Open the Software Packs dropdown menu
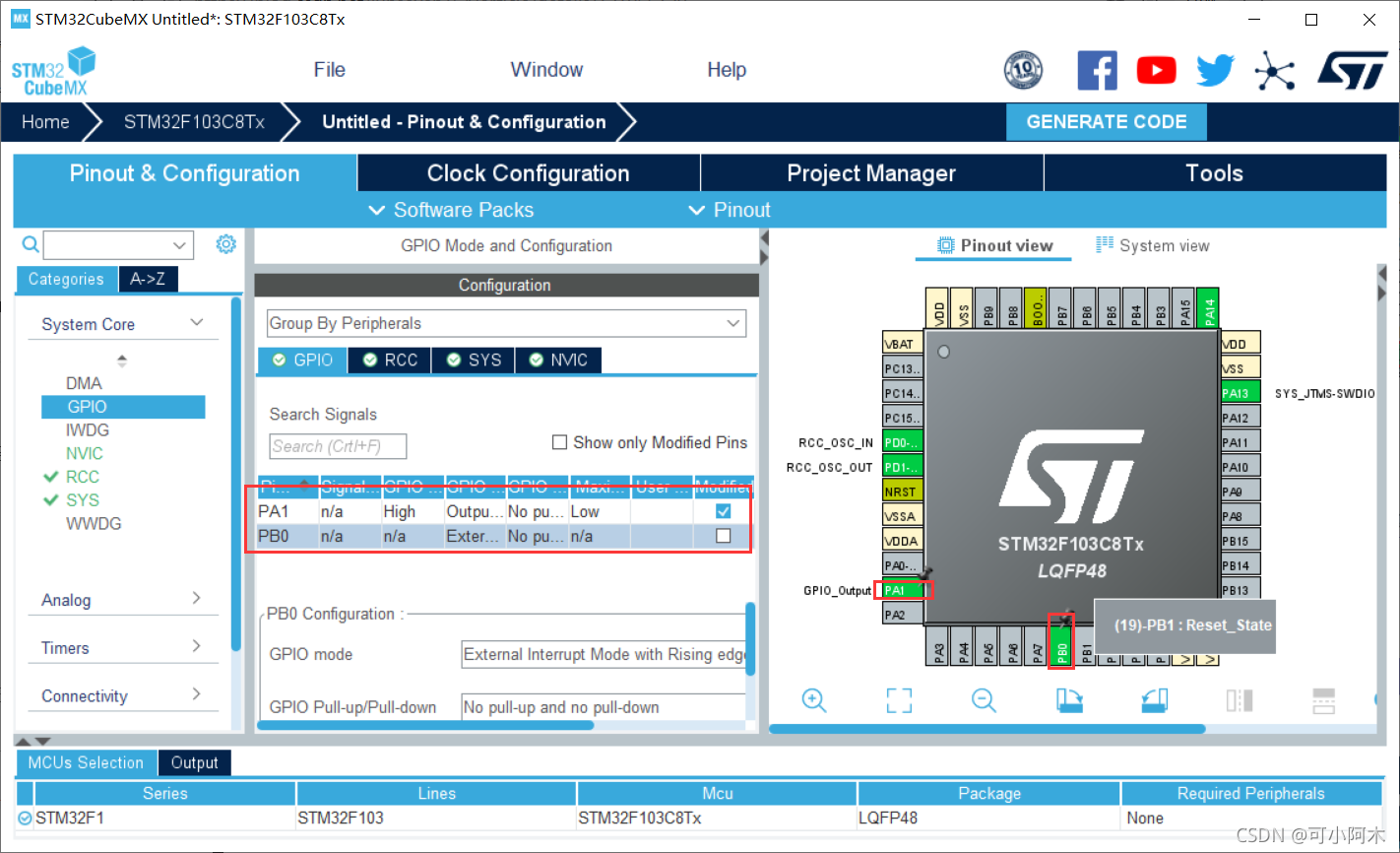The width and height of the screenshot is (1400, 853). click(x=451, y=210)
